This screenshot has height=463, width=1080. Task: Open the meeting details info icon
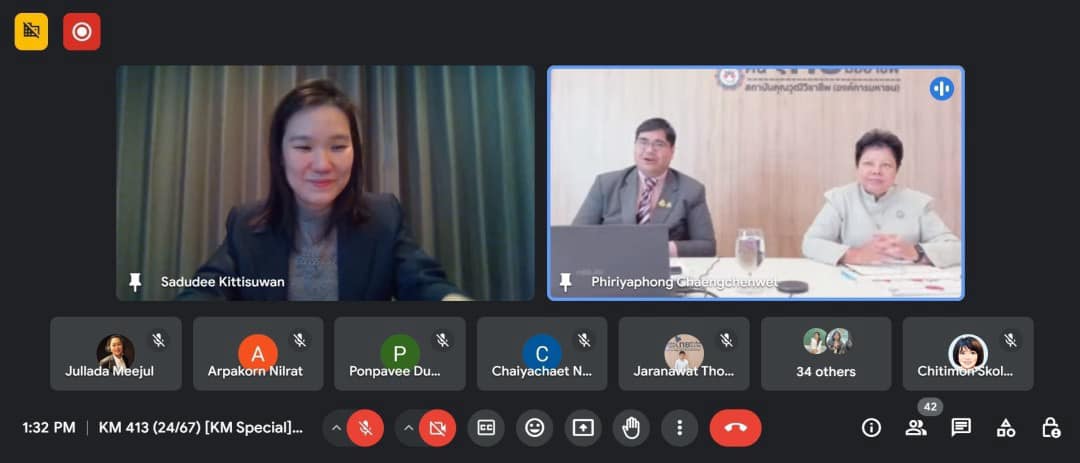pos(871,428)
